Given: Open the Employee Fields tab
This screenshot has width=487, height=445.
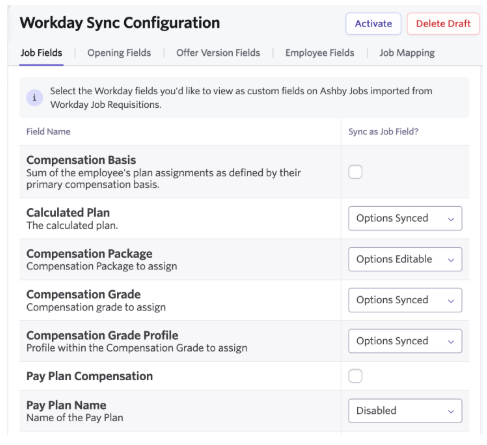Looking at the screenshot, I should [x=320, y=53].
